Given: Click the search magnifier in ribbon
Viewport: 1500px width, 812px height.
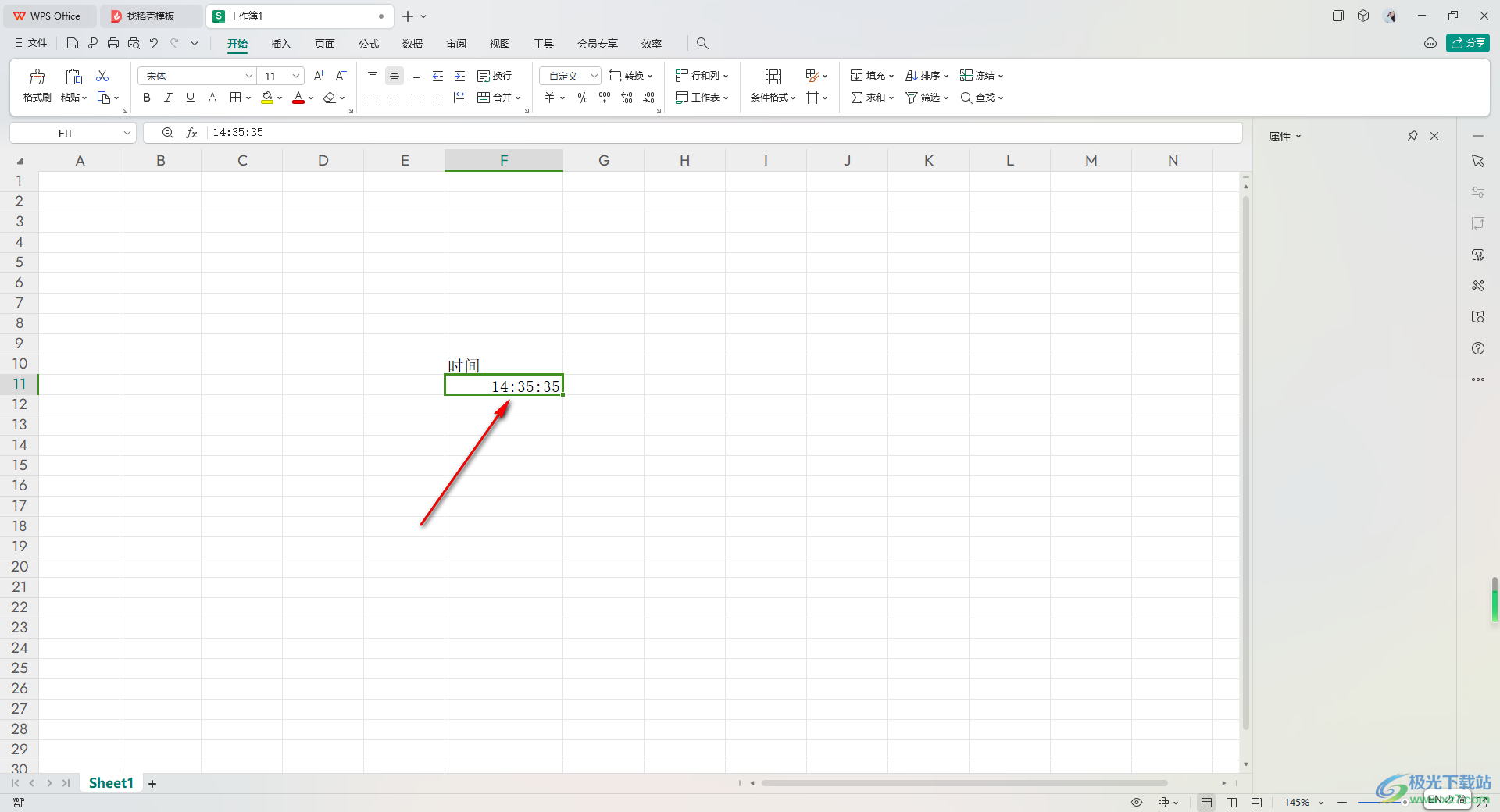Looking at the screenshot, I should click(x=702, y=44).
